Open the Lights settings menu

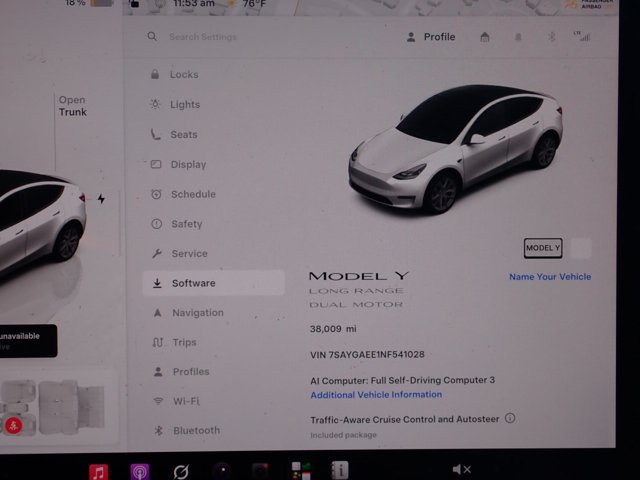[x=176, y=104]
